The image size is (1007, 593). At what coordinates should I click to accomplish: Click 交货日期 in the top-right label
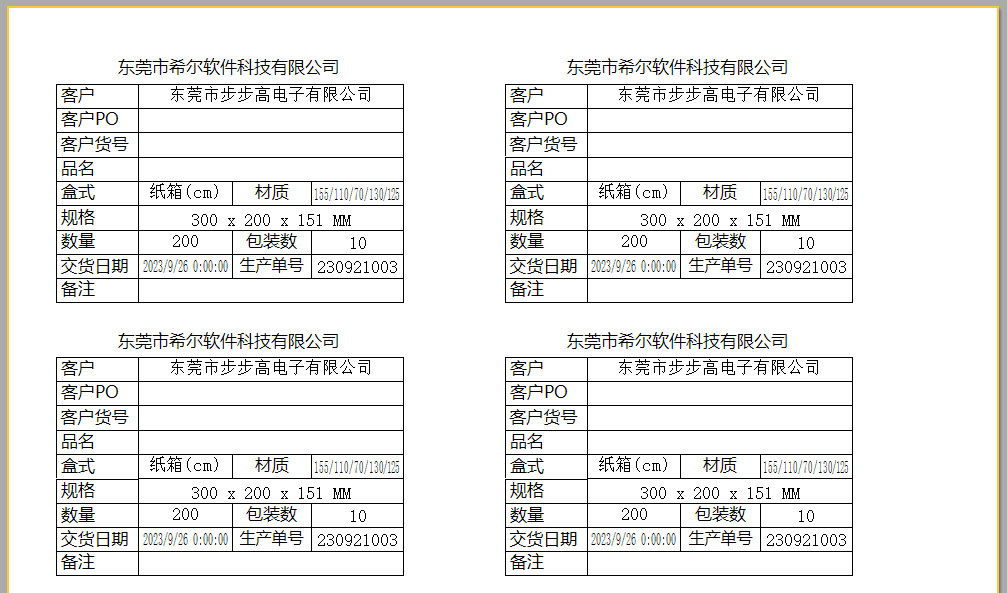pos(543,266)
